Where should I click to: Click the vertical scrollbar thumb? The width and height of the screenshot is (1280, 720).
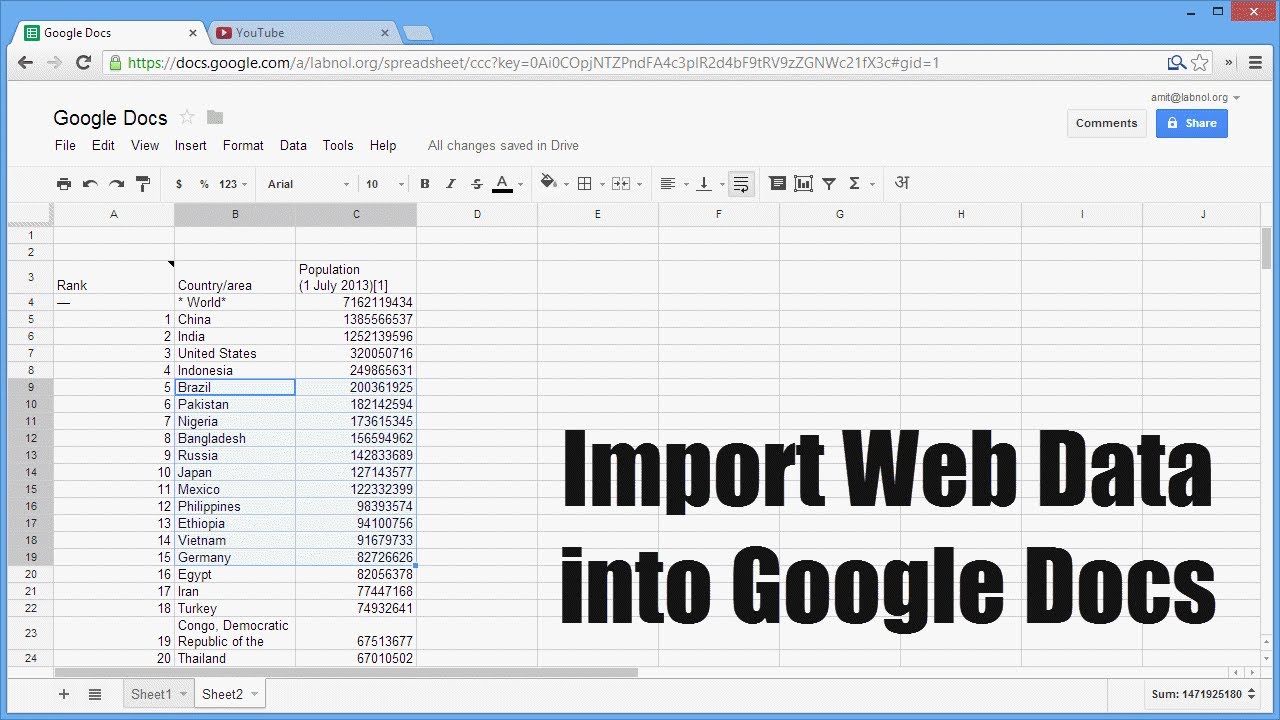[x=1266, y=248]
